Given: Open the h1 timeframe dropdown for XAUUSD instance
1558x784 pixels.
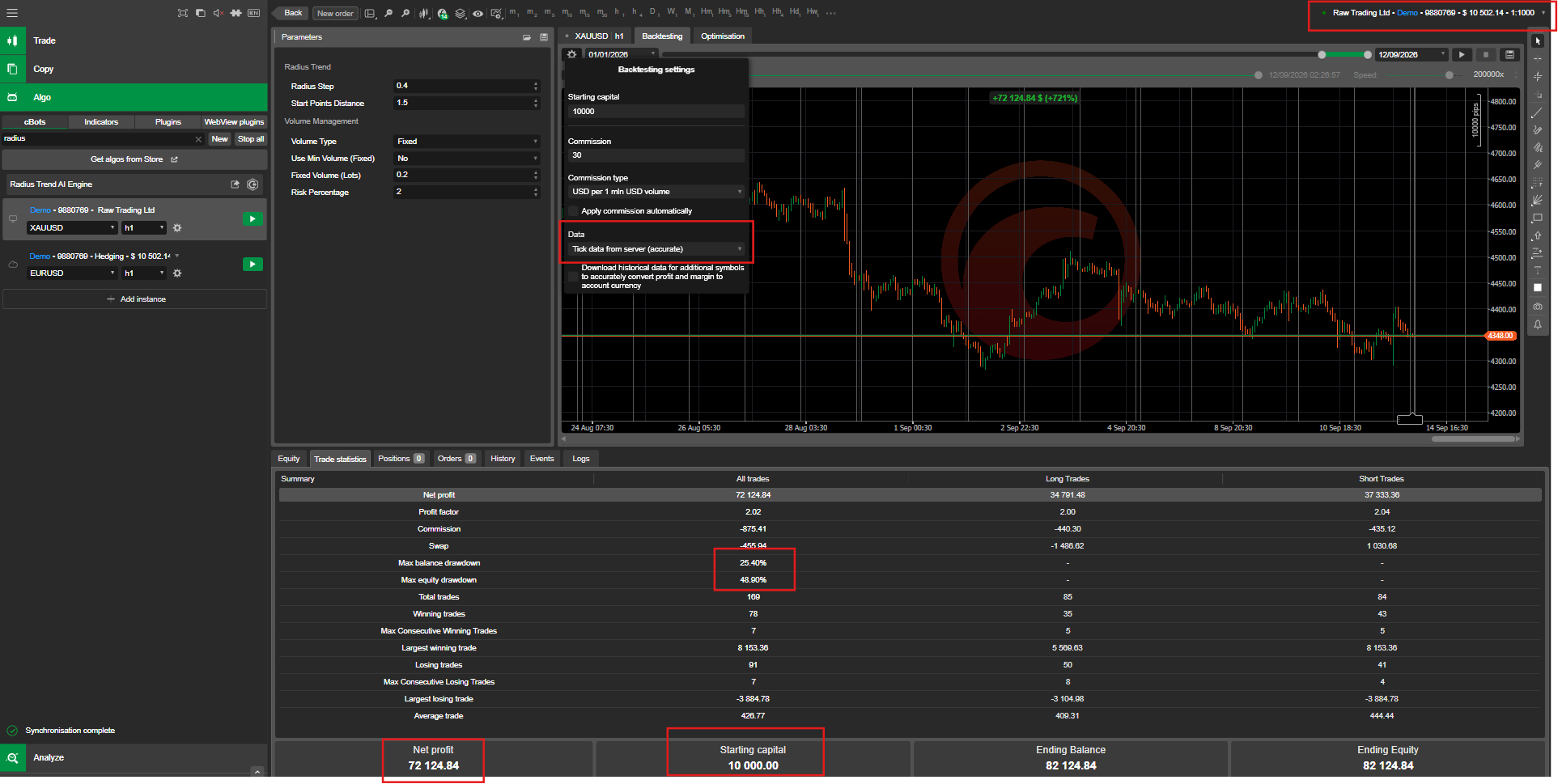Looking at the screenshot, I should pos(144,228).
